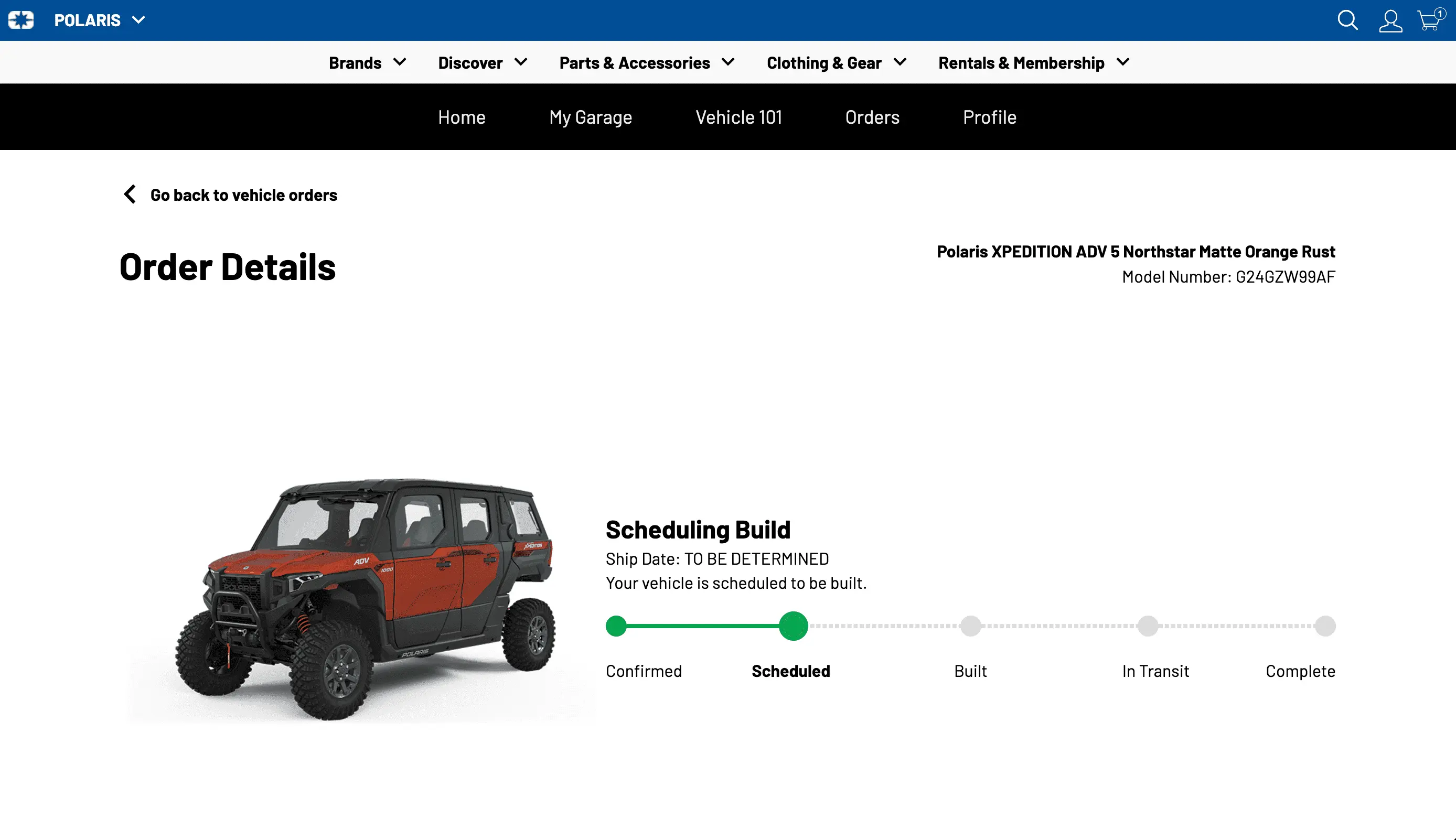Open the Discover dropdown menu

pos(483,62)
